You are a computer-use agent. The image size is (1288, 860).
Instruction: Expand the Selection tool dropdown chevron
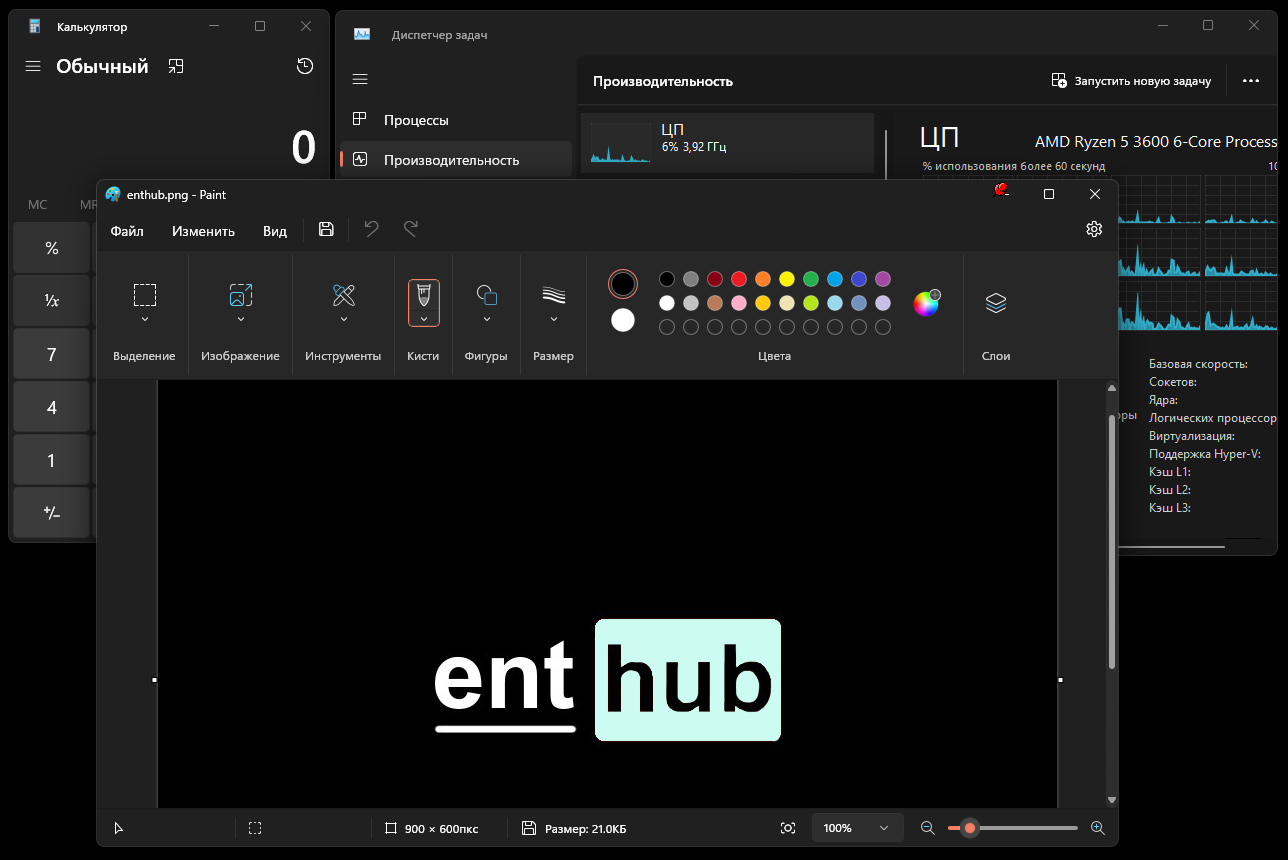click(x=145, y=320)
